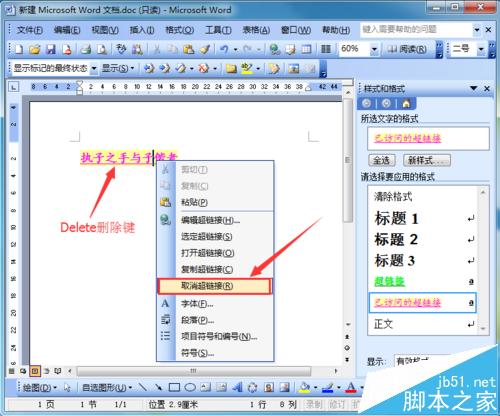Open the 格式(O) menu
The image size is (500, 416).
[x=180, y=30]
